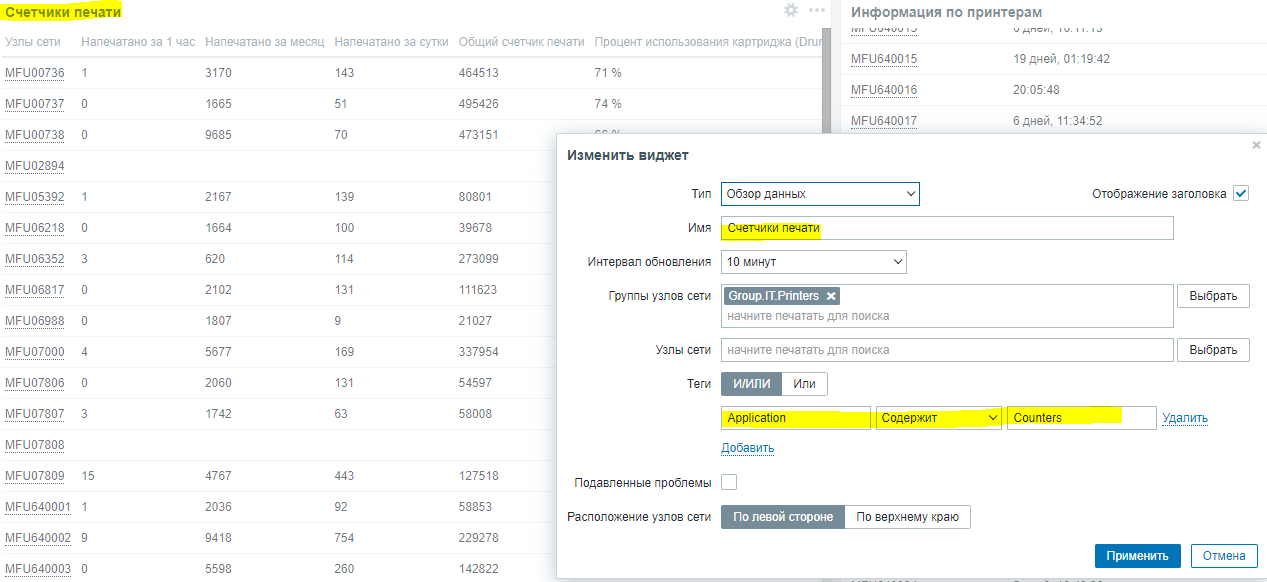Open the tag operator dropdown Содержит
This screenshot has height=582, width=1267.
(939, 417)
